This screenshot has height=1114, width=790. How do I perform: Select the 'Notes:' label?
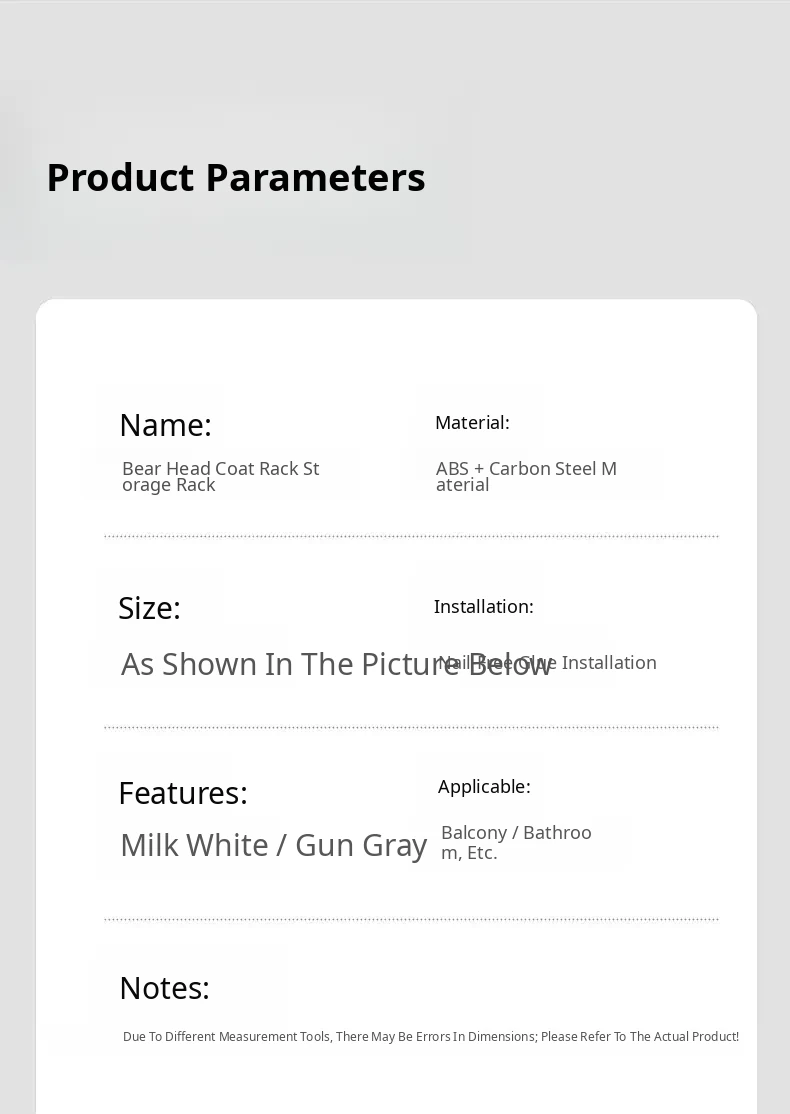(164, 988)
